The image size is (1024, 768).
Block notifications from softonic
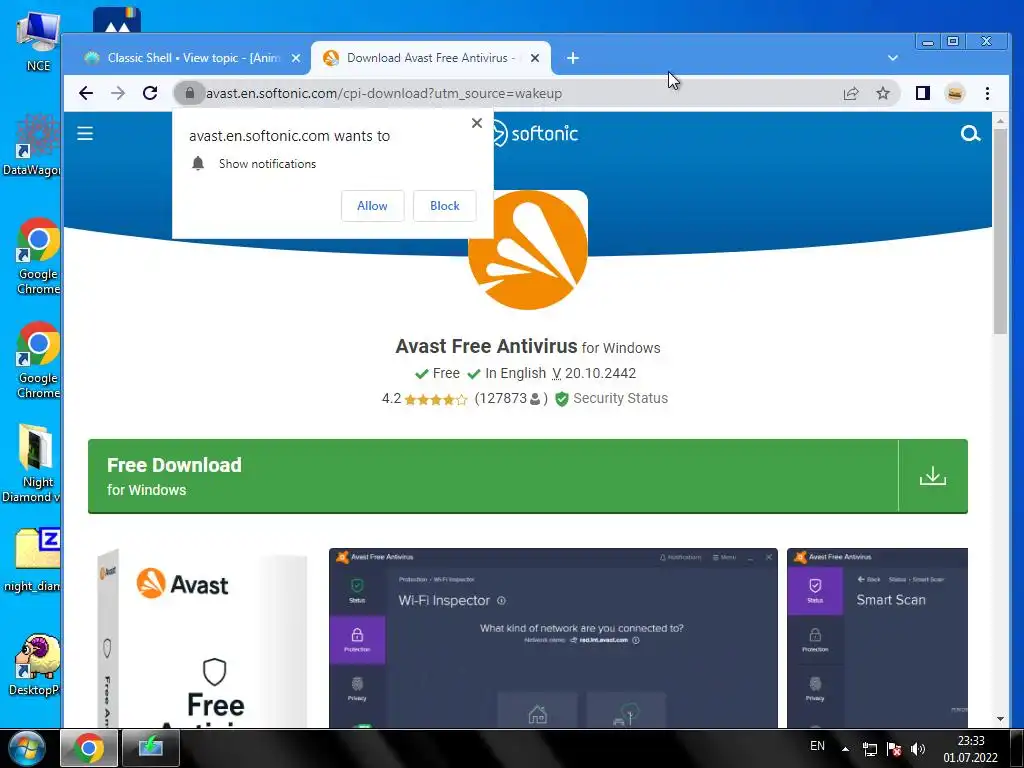pos(445,206)
